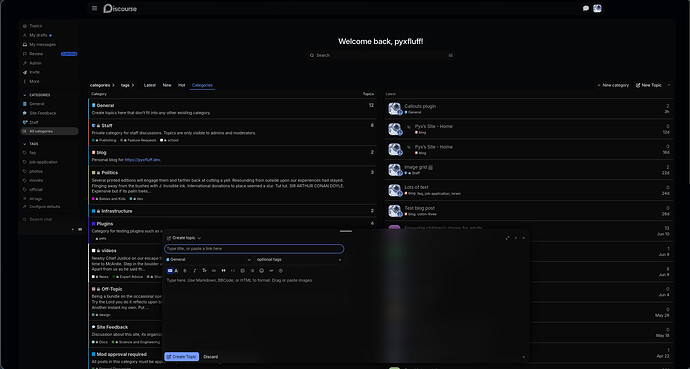Toggle the rich text editor mode button
Viewport: 690px width, 369px height.
click(170, 270)
